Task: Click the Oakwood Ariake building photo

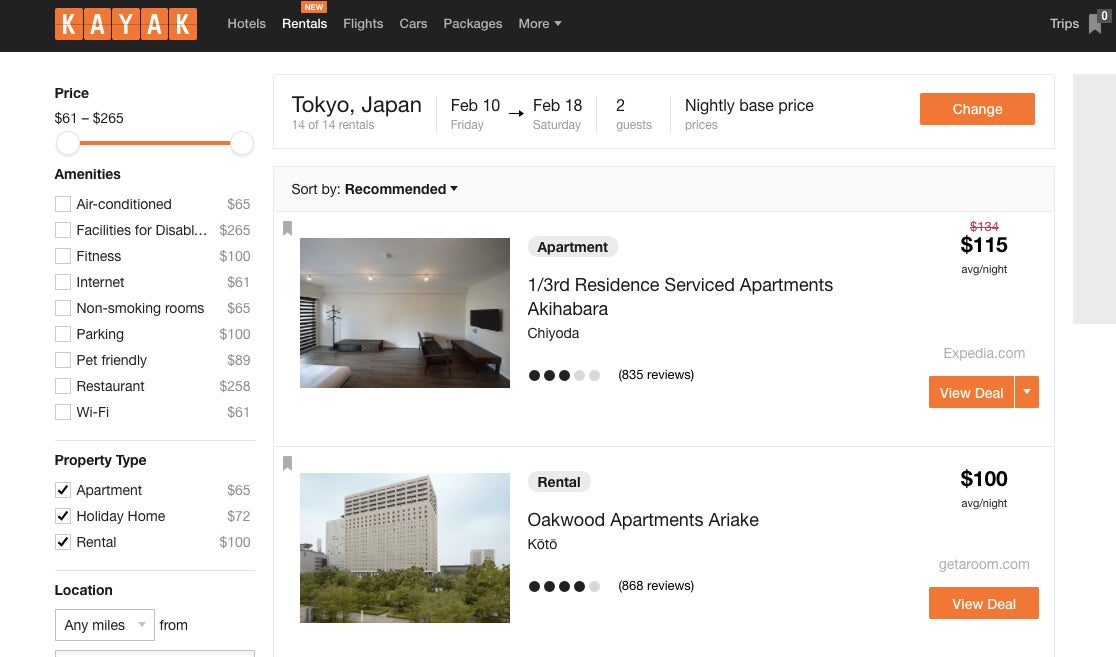Action: (x=405, y=548)
